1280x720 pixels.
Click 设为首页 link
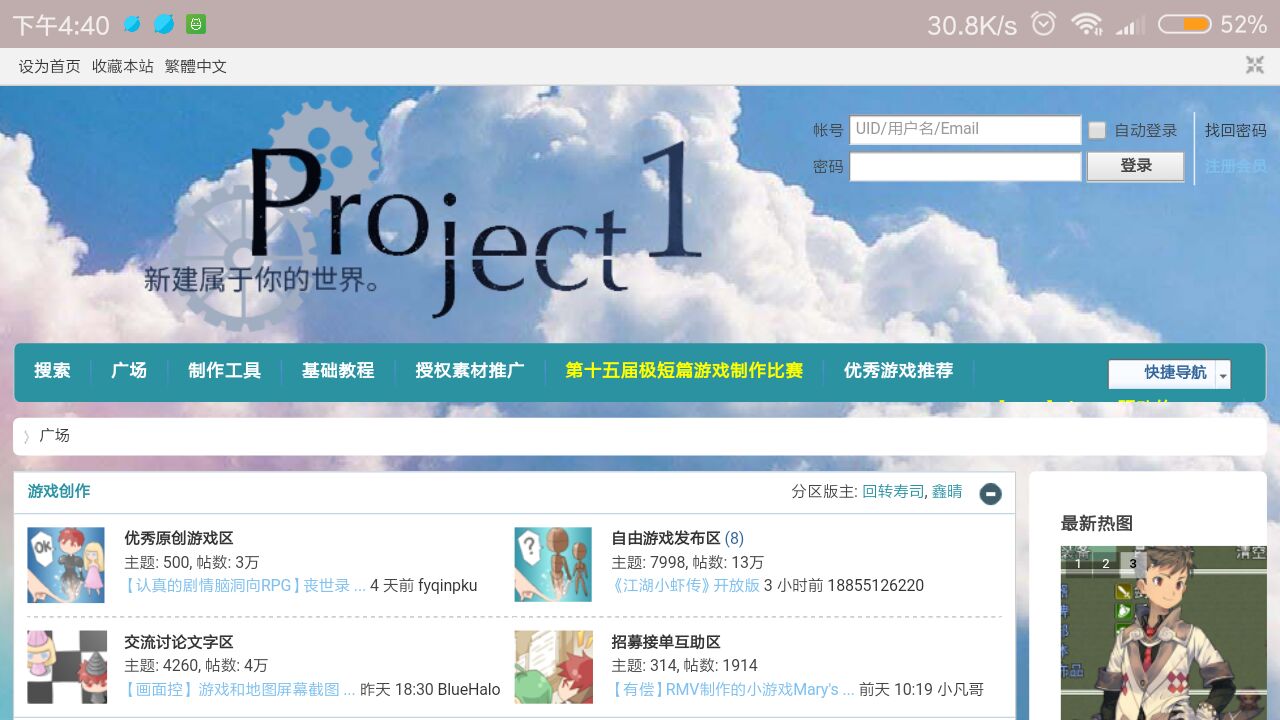(49, 66)
